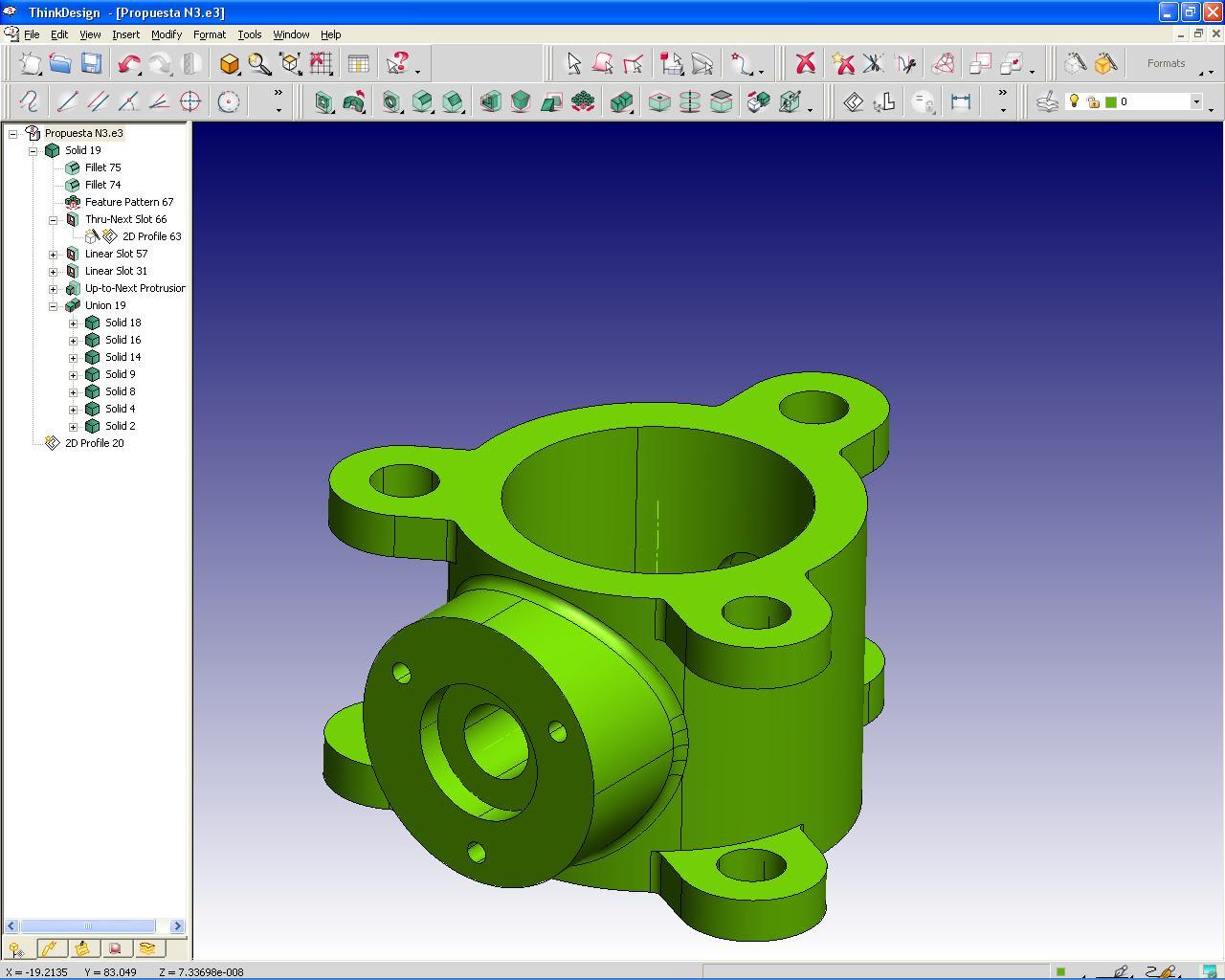1225x980 pixels.
Task: Collapse the Thru-Next Slot 66 node
Action: 54,219
